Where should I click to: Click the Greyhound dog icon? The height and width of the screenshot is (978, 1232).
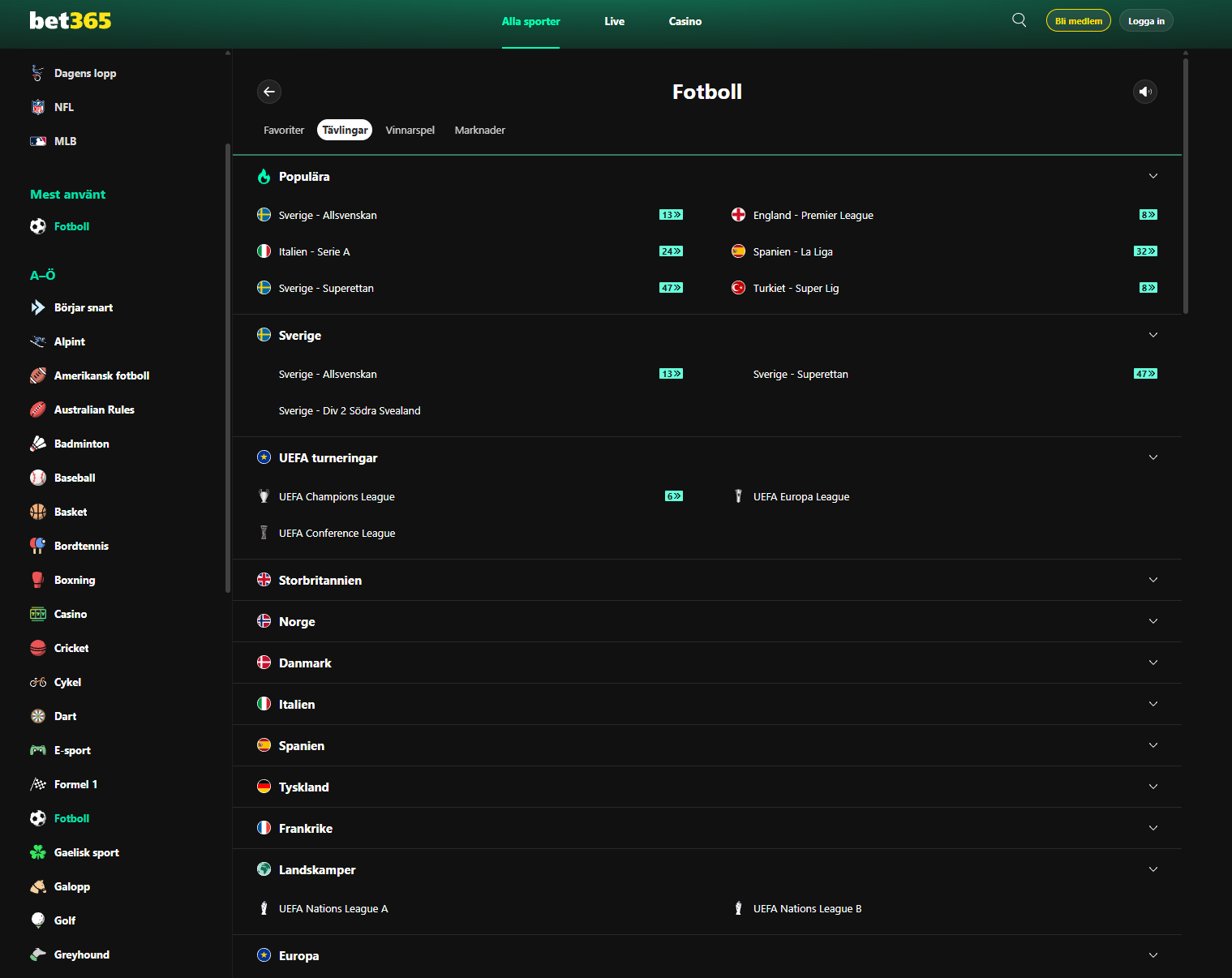tap(38, 954)
